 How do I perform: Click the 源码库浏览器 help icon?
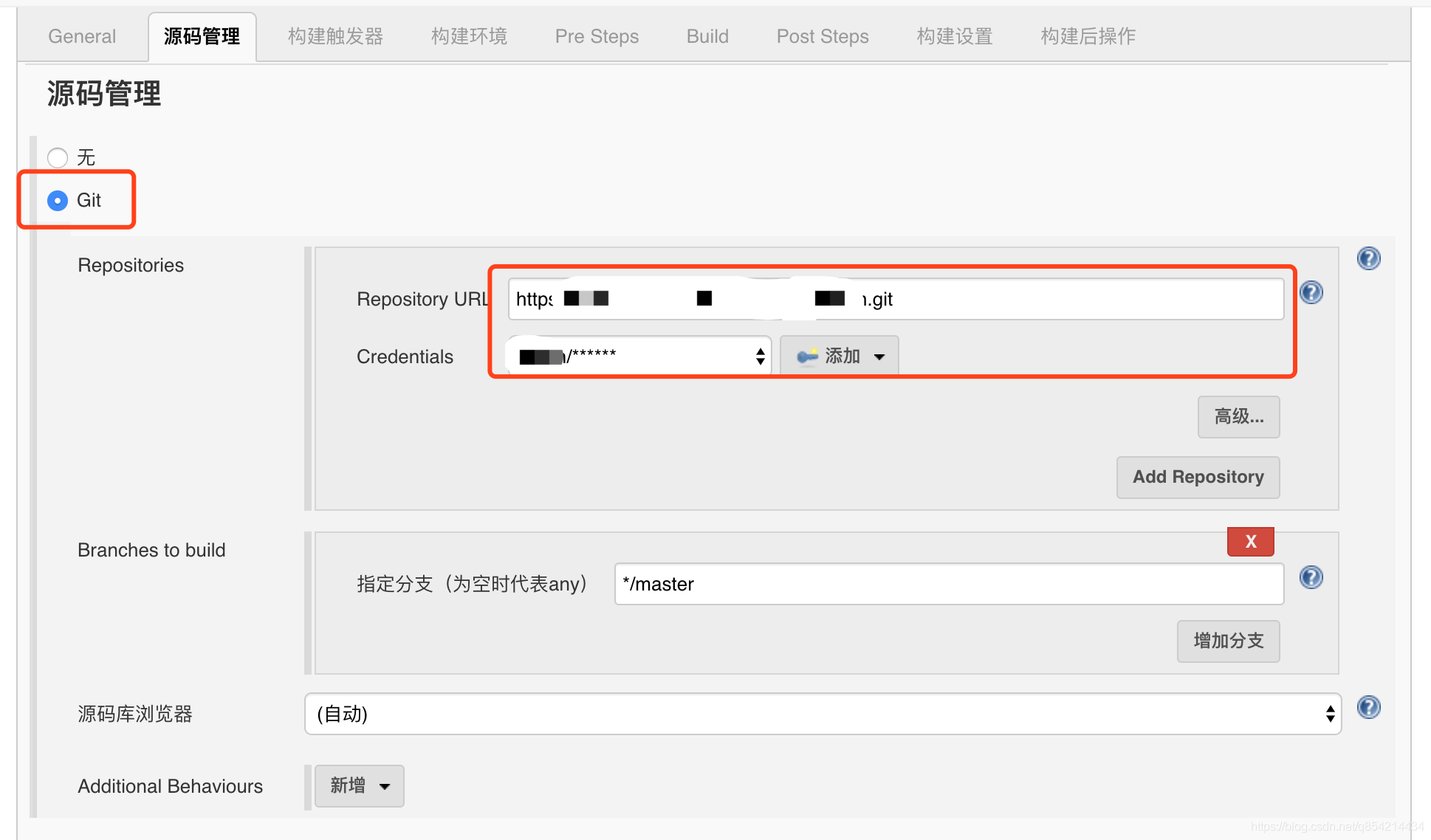pos(1369,707)
